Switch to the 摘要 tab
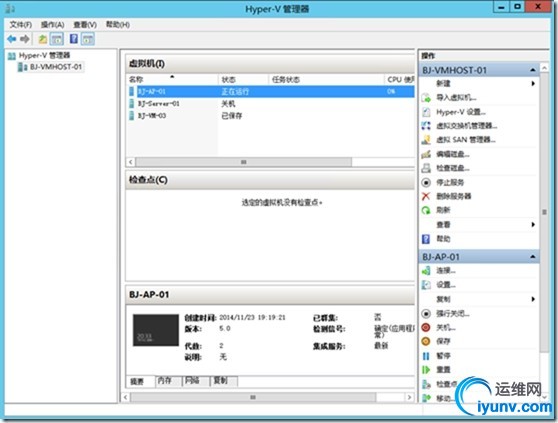 click(137, 381)
